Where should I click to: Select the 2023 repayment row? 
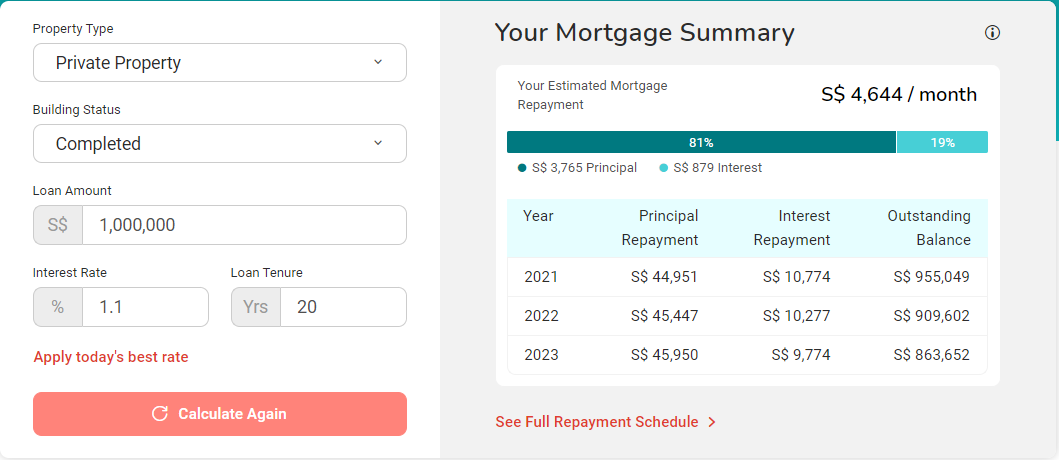[747, 355]
